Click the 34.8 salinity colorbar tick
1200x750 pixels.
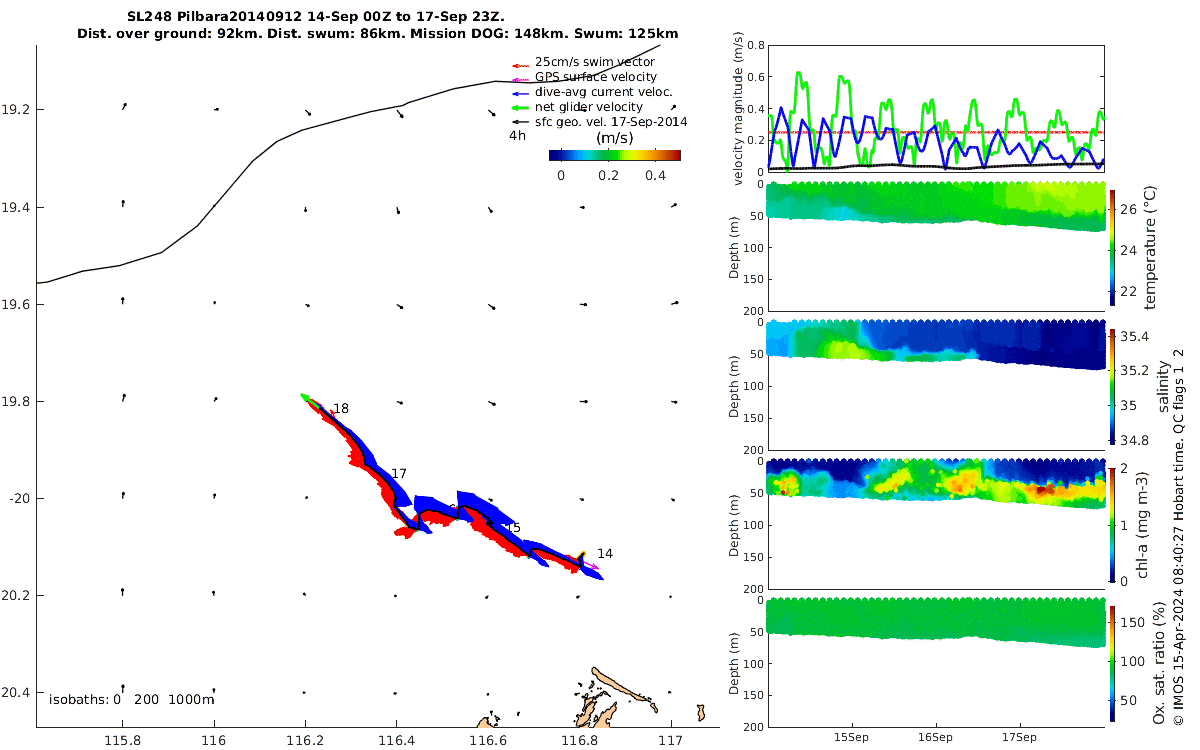coord(1134,440)
